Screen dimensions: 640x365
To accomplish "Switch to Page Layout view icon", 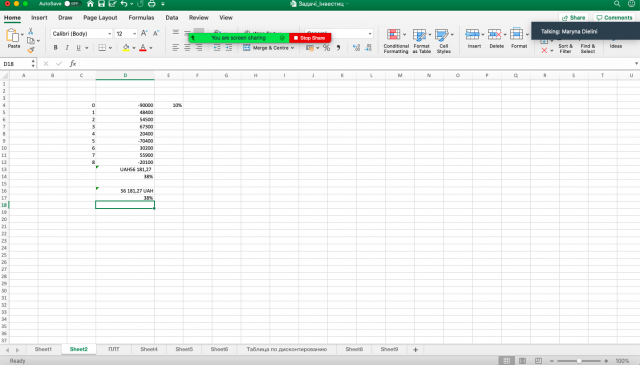I will 522,361.
